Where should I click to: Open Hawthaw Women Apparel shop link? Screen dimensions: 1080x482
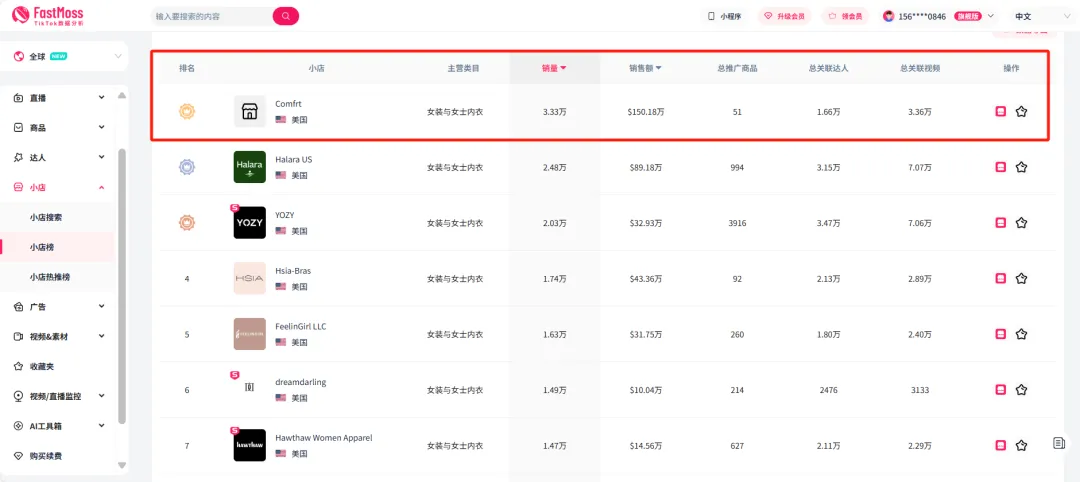[x=324, y=438]
